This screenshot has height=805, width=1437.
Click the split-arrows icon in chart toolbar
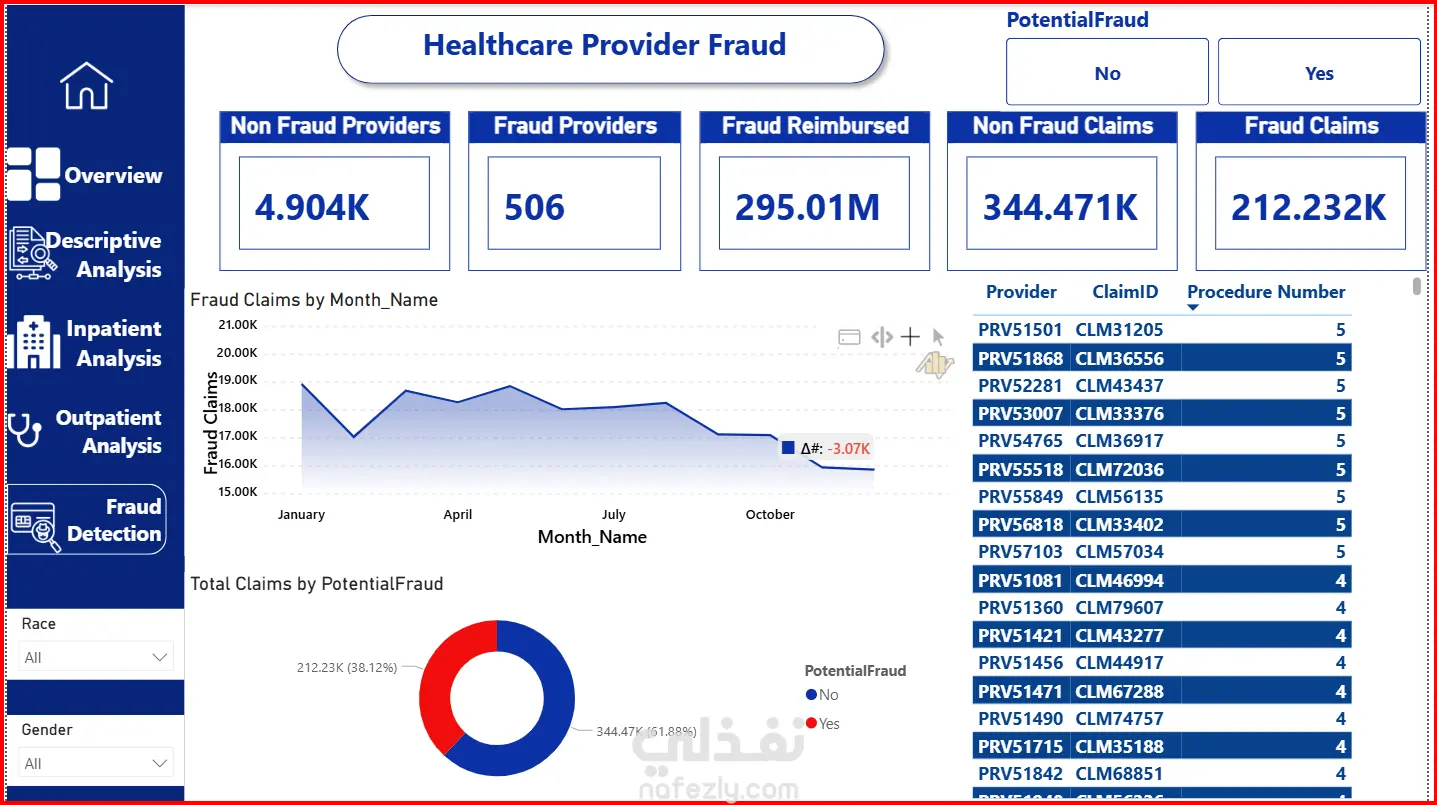[x=881, y=337]
